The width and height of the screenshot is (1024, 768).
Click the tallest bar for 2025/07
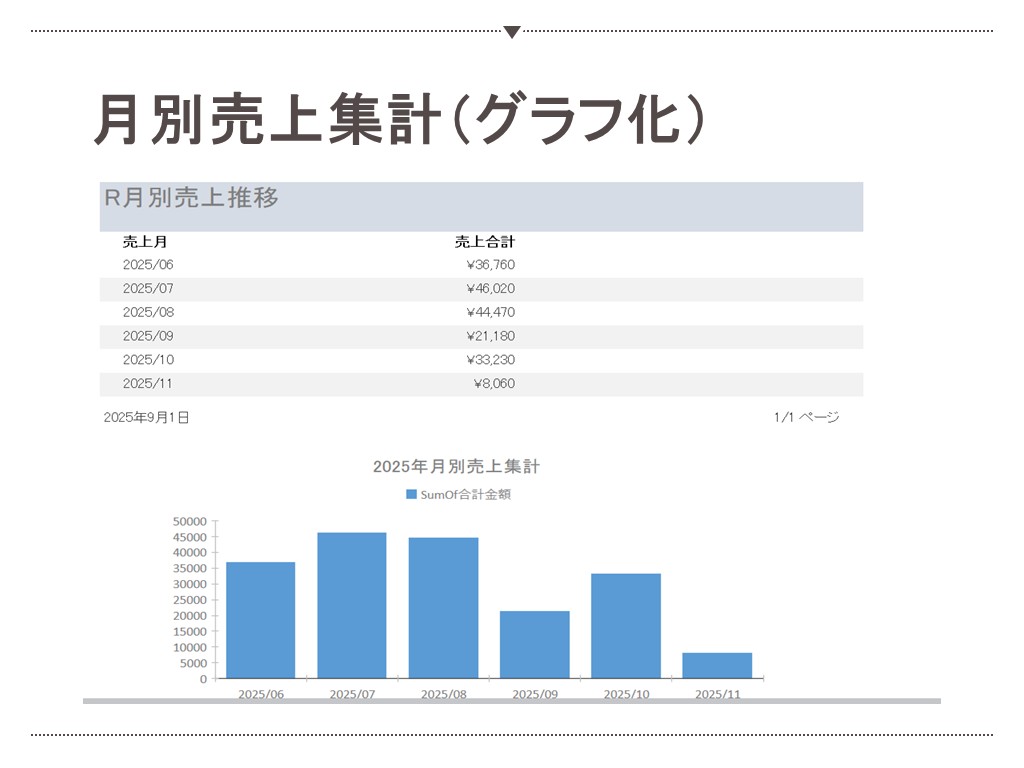(352, 605)
